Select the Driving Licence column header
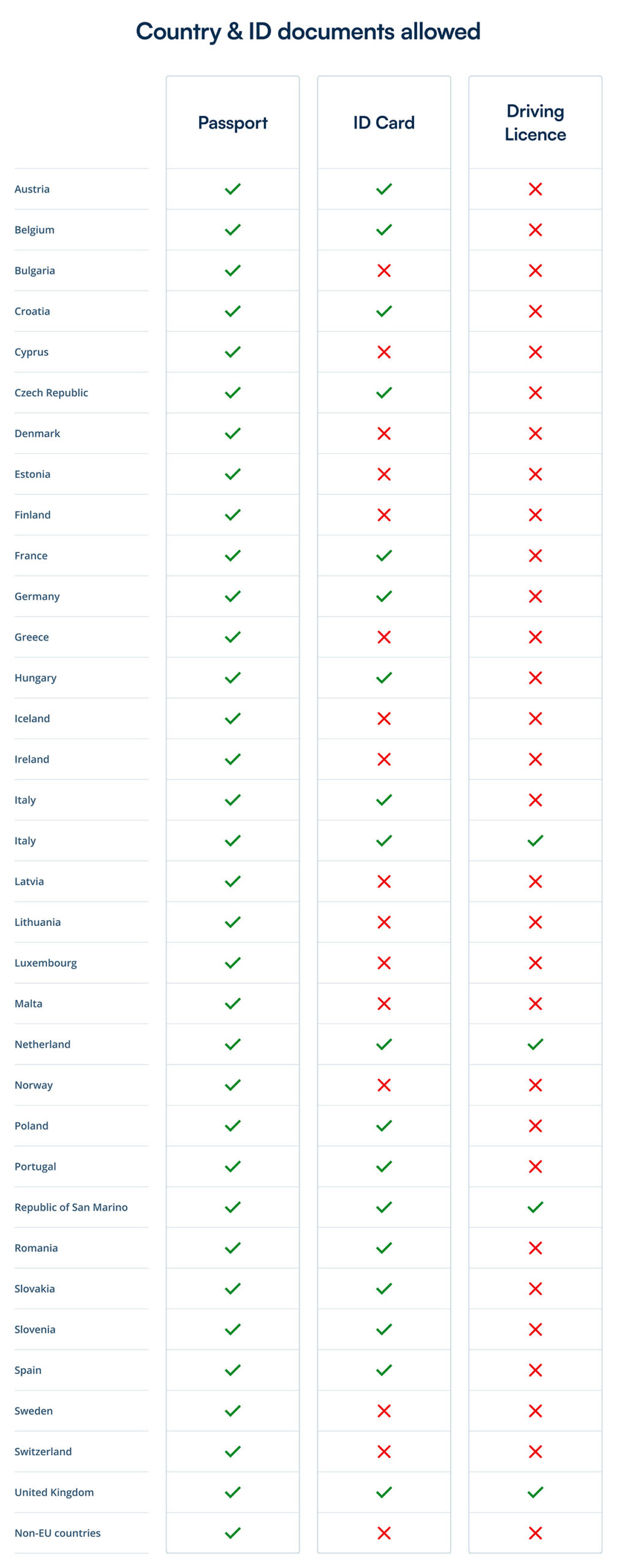Image resolution: width=617 pixels, height=1568 pixels. click(x=535, y=123)
